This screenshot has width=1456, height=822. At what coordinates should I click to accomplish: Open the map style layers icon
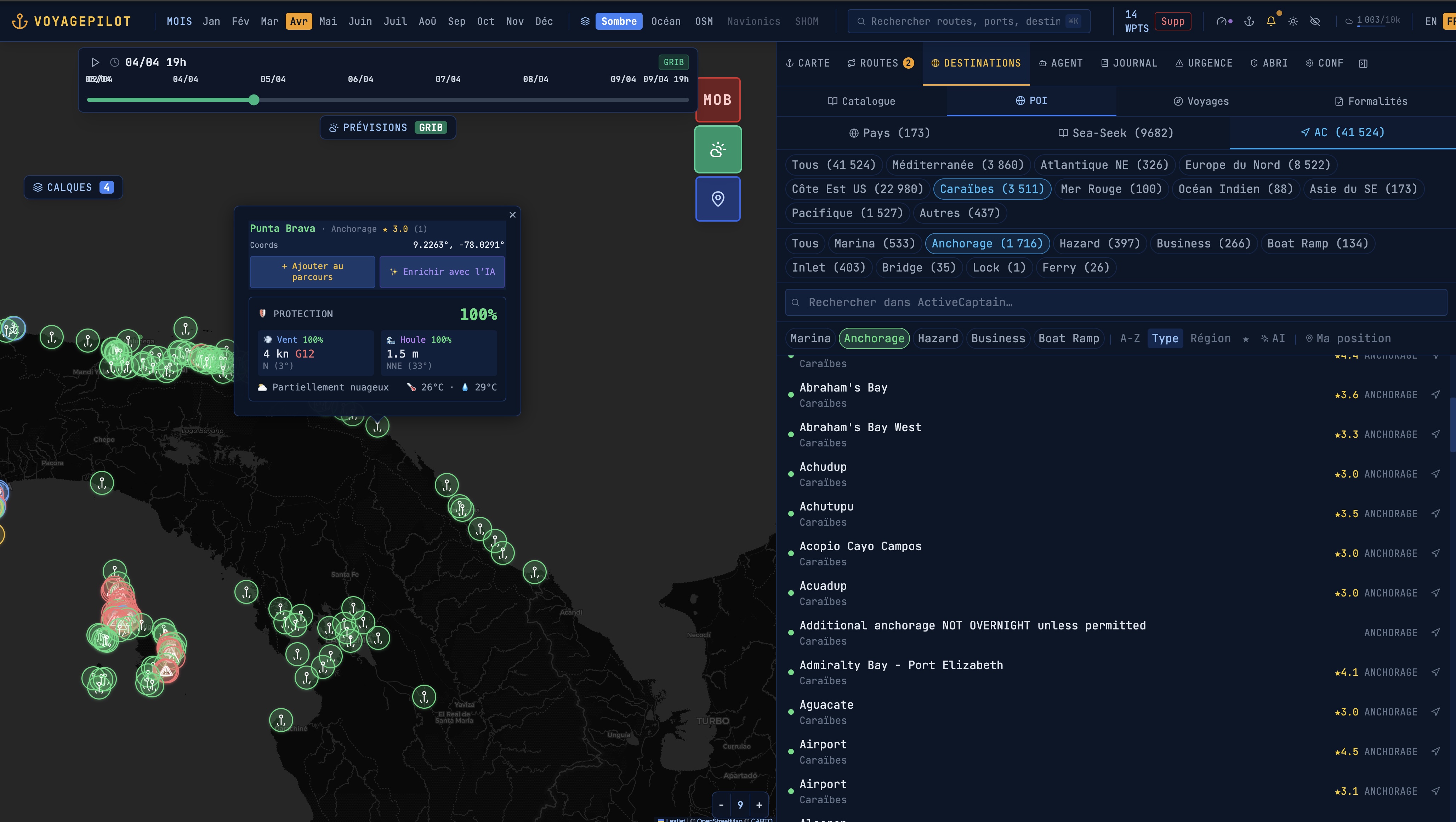click(585, 22)
